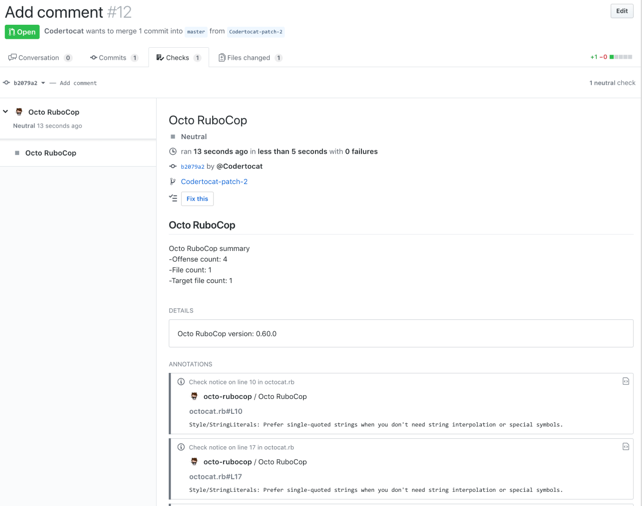Open the octocat.rb#L10 annotation link
Screen dimensions: 642x506
(x=215, y=411)
